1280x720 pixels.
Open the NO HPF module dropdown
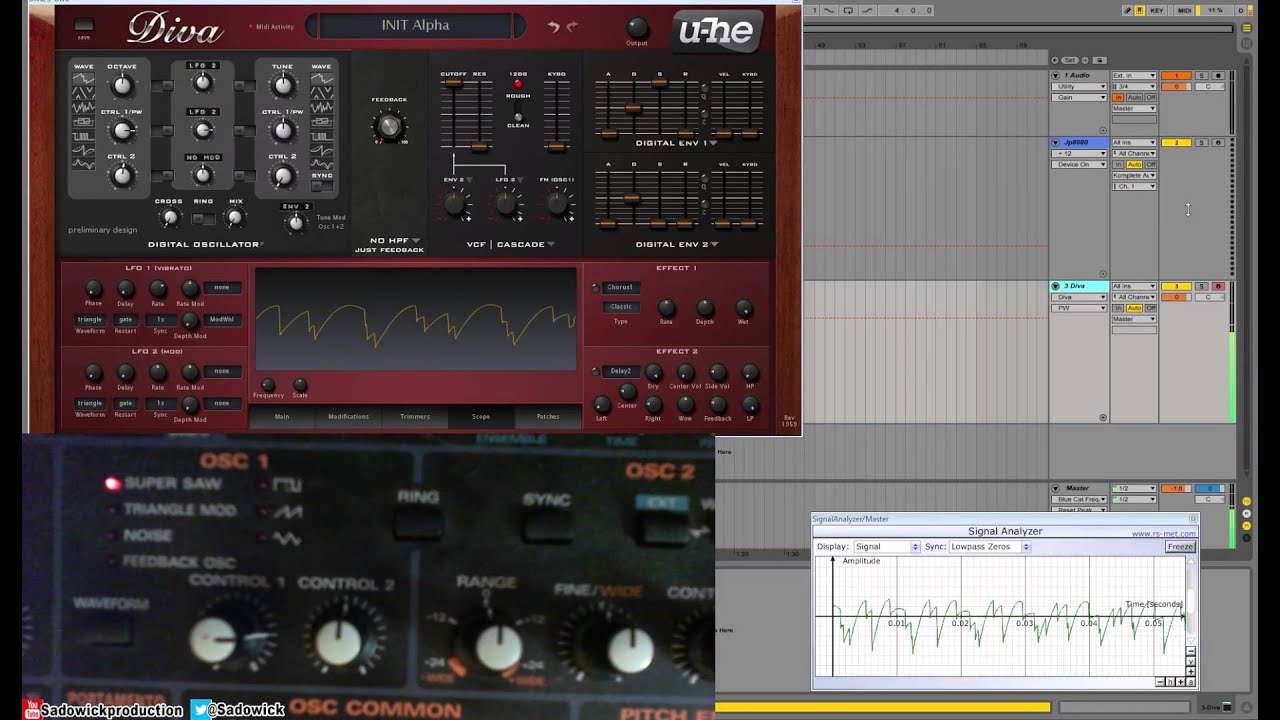[395, 240]
